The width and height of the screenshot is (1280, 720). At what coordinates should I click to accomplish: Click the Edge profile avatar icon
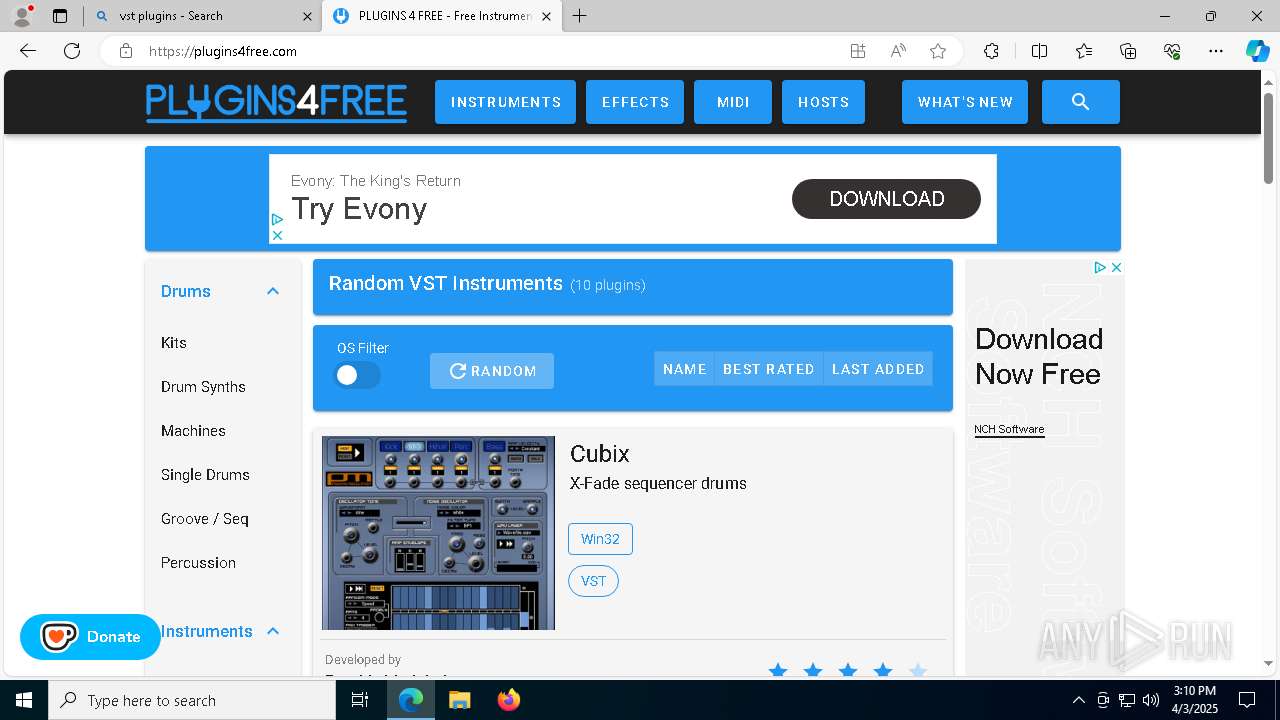tap(21, 16)
